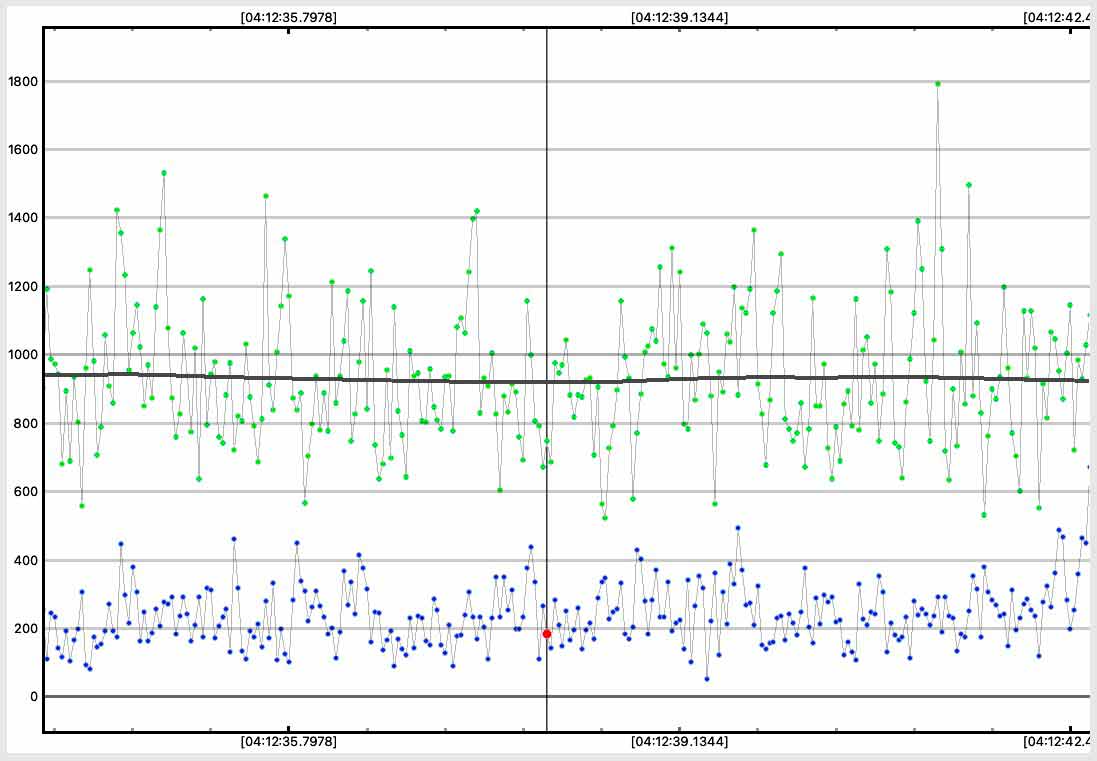1097x761 pixels.
Task: Select the bottom 04:12:35.7978 timestamp label
Action: [289, 742]
